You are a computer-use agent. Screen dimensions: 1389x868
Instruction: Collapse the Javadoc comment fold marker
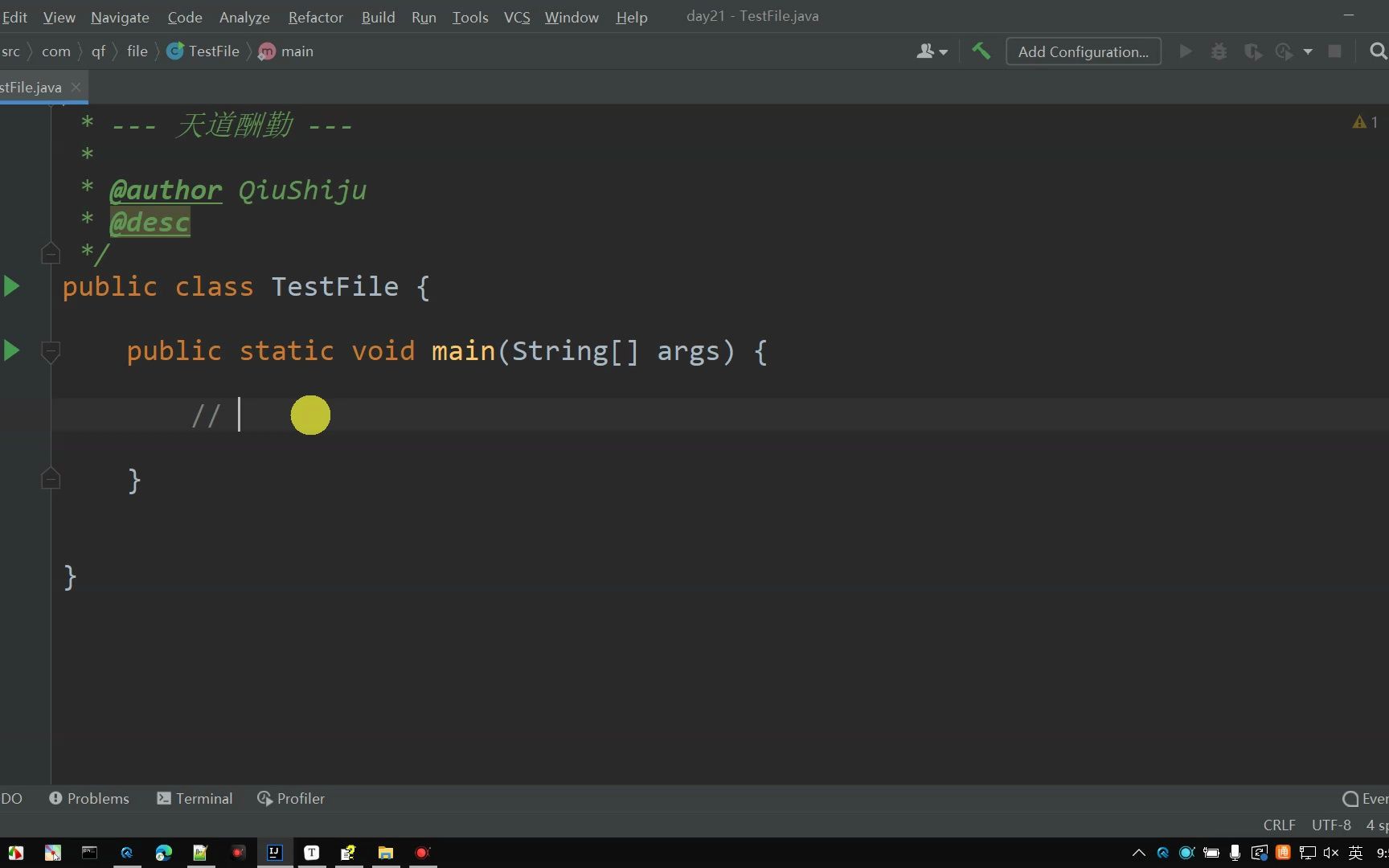[51, 253]
